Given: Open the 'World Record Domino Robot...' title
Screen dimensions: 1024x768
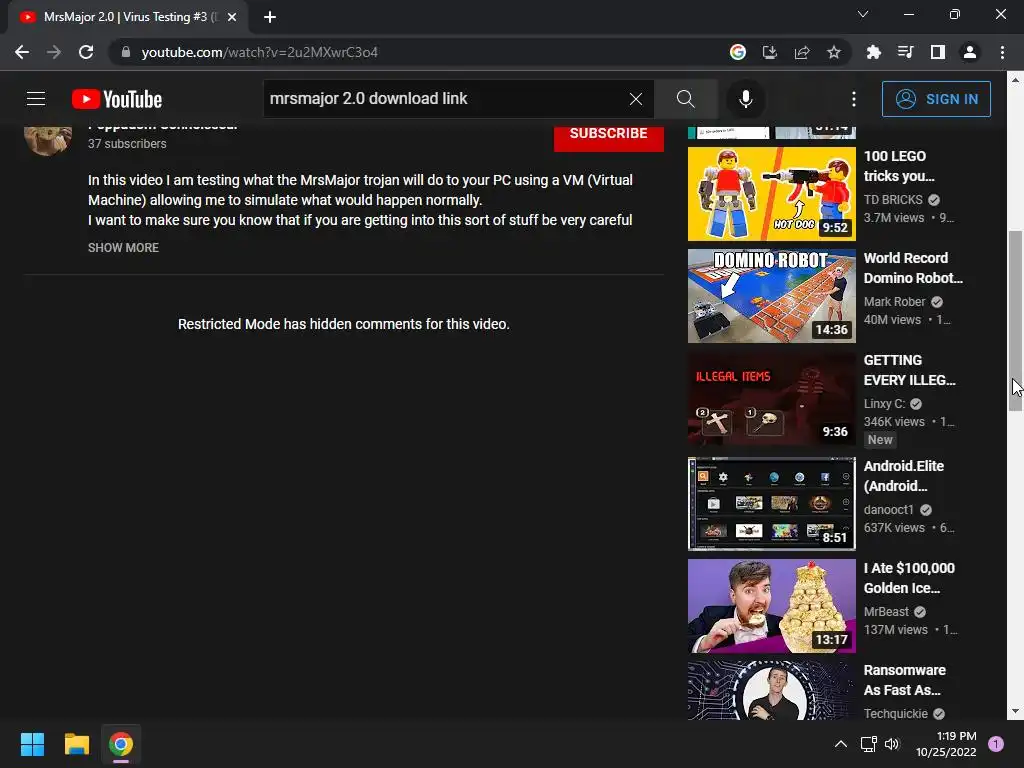Looking at the screenshot, I should 913,268.
